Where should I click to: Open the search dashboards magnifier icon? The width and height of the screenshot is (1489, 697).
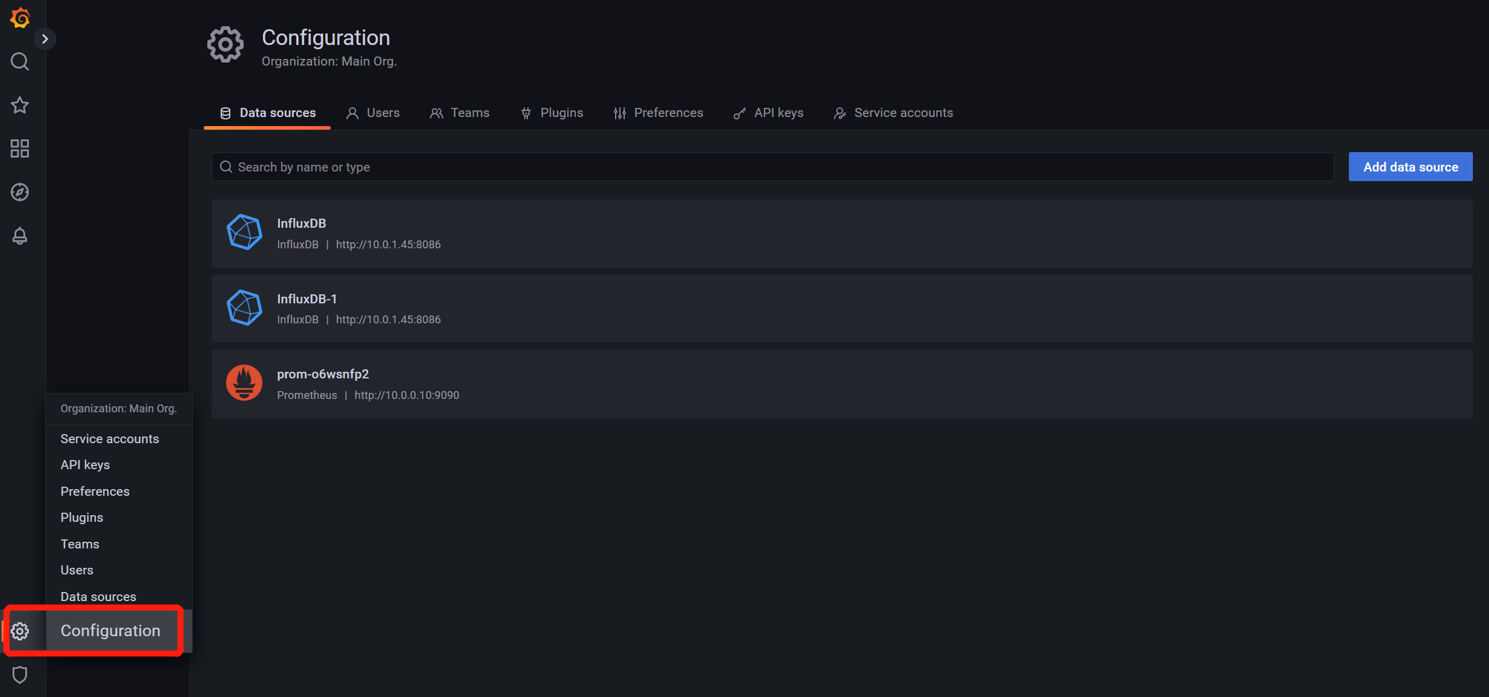pyautogui.click(x=20, y=62)
